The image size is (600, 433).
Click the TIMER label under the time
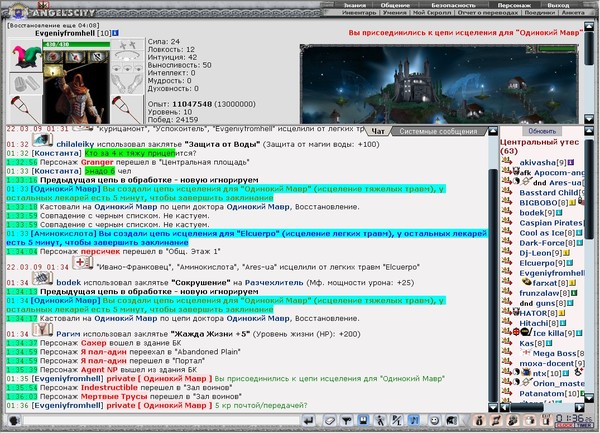click(x=584, y=425)
